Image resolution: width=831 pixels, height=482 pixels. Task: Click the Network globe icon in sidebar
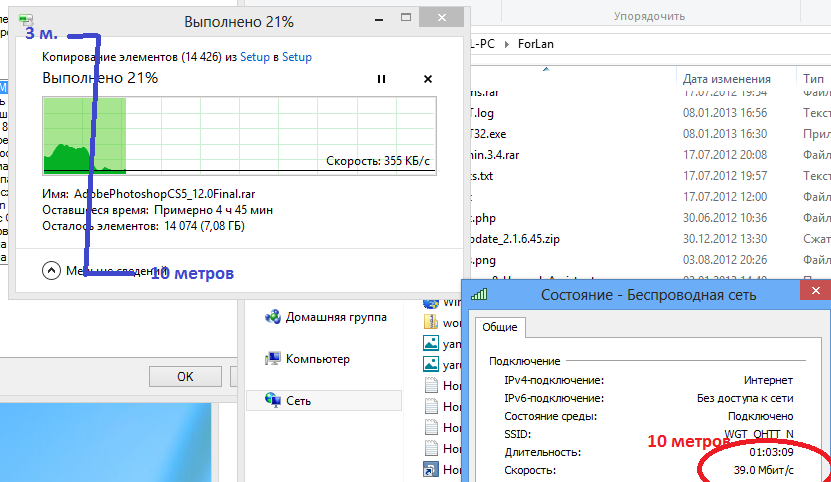click(x=273, y=400)
